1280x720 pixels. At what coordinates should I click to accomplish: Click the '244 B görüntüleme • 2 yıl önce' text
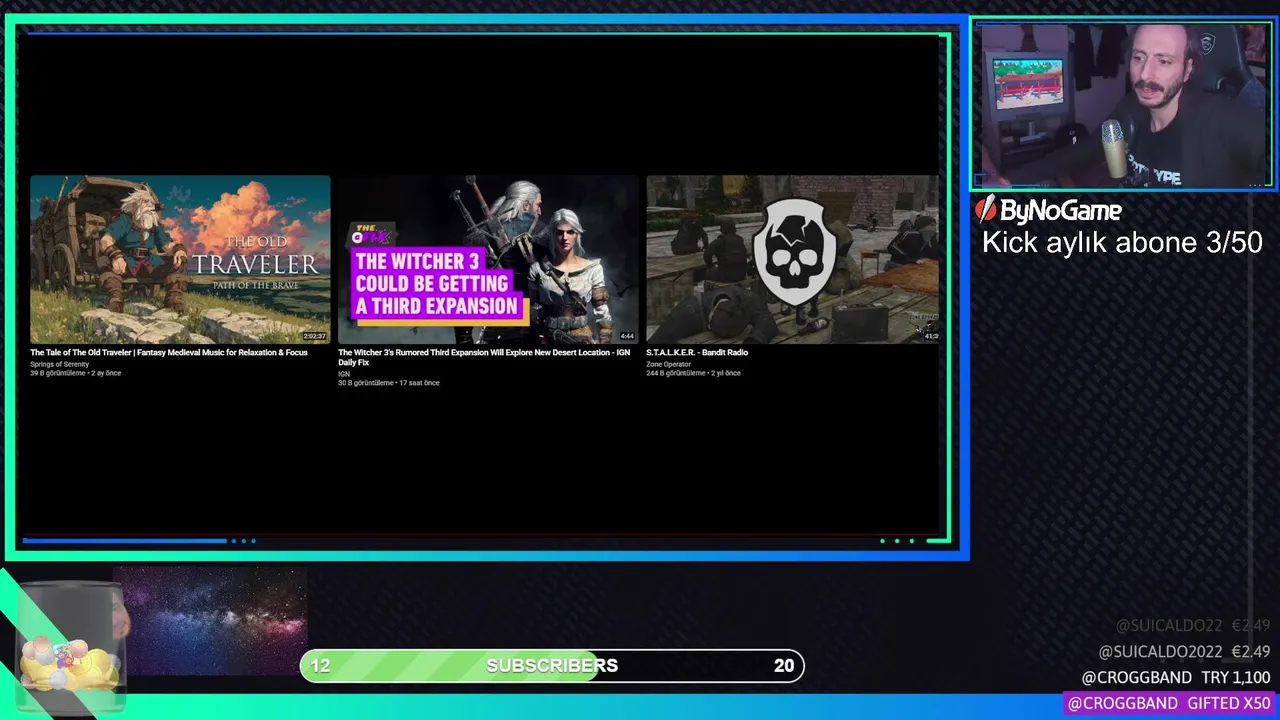click(x=693, y=373)
